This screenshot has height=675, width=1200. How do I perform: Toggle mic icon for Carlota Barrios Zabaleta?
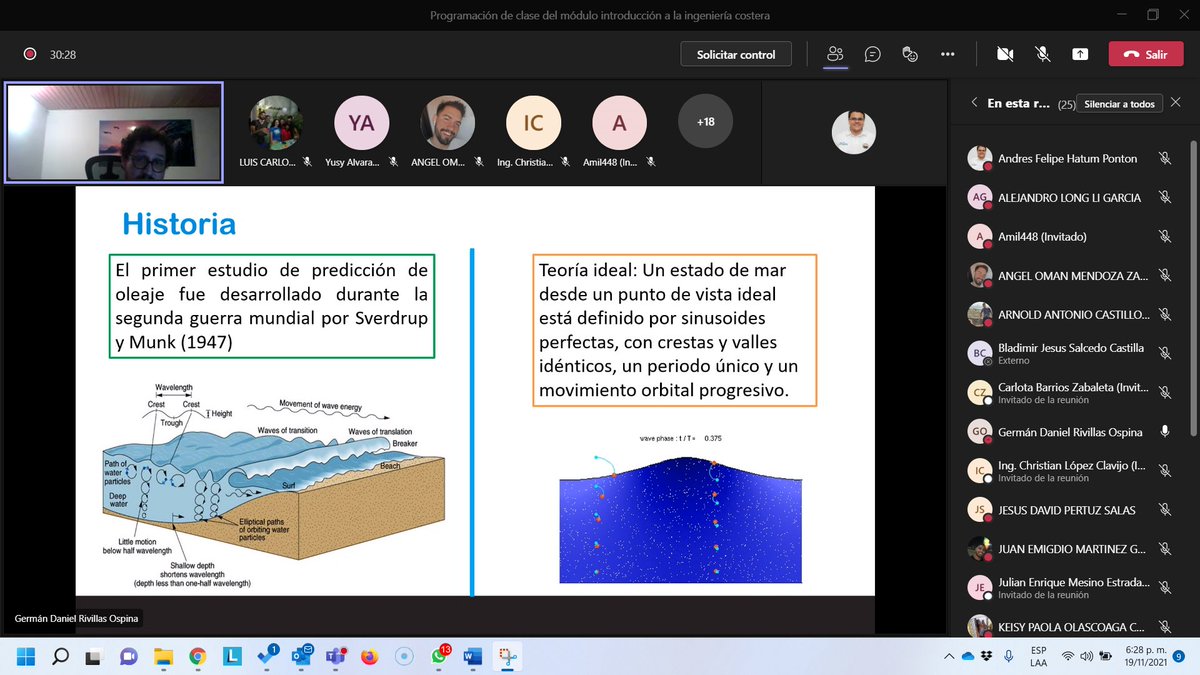(x=1165, y=393)
